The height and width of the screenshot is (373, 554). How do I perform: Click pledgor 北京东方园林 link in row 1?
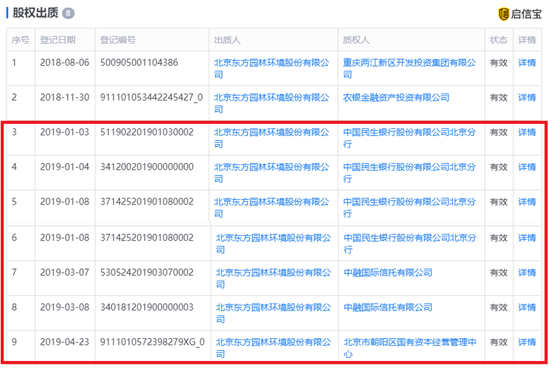pyautogui.click(x=271, y=69)
